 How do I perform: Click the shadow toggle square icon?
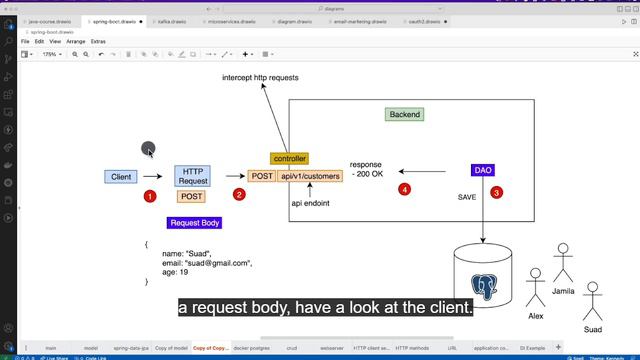[193, 54]
